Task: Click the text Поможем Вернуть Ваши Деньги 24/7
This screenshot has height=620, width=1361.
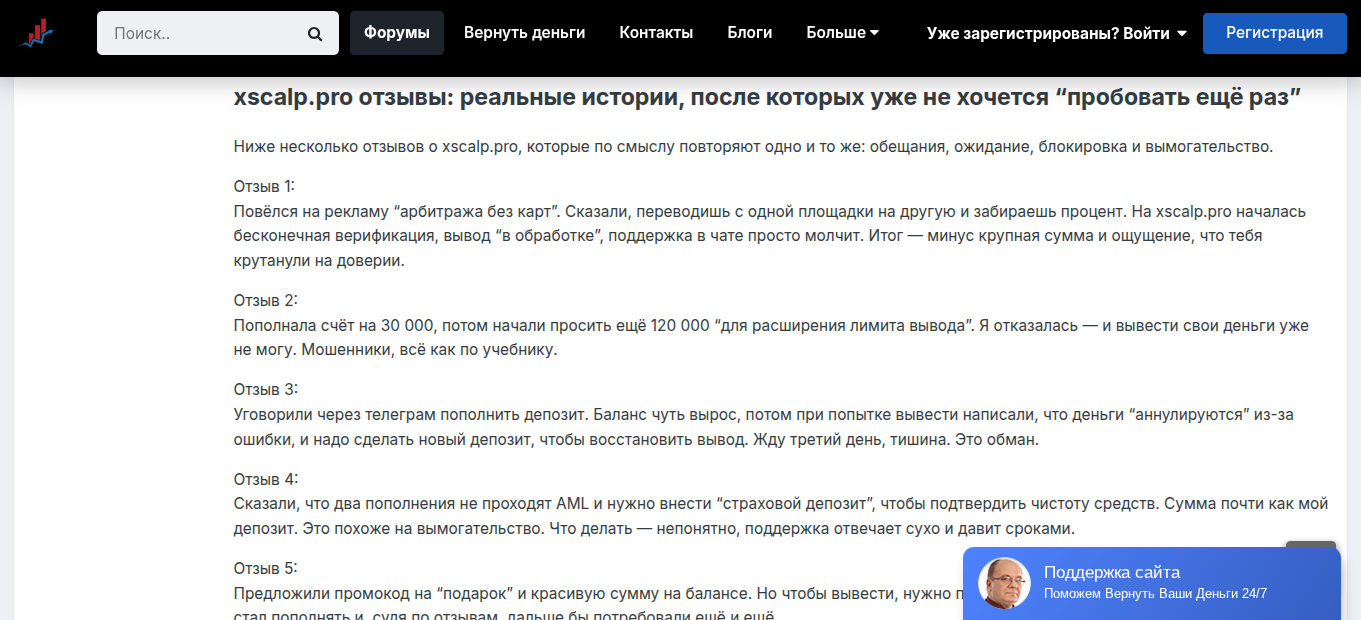Action: click(x=1155, y=594)
